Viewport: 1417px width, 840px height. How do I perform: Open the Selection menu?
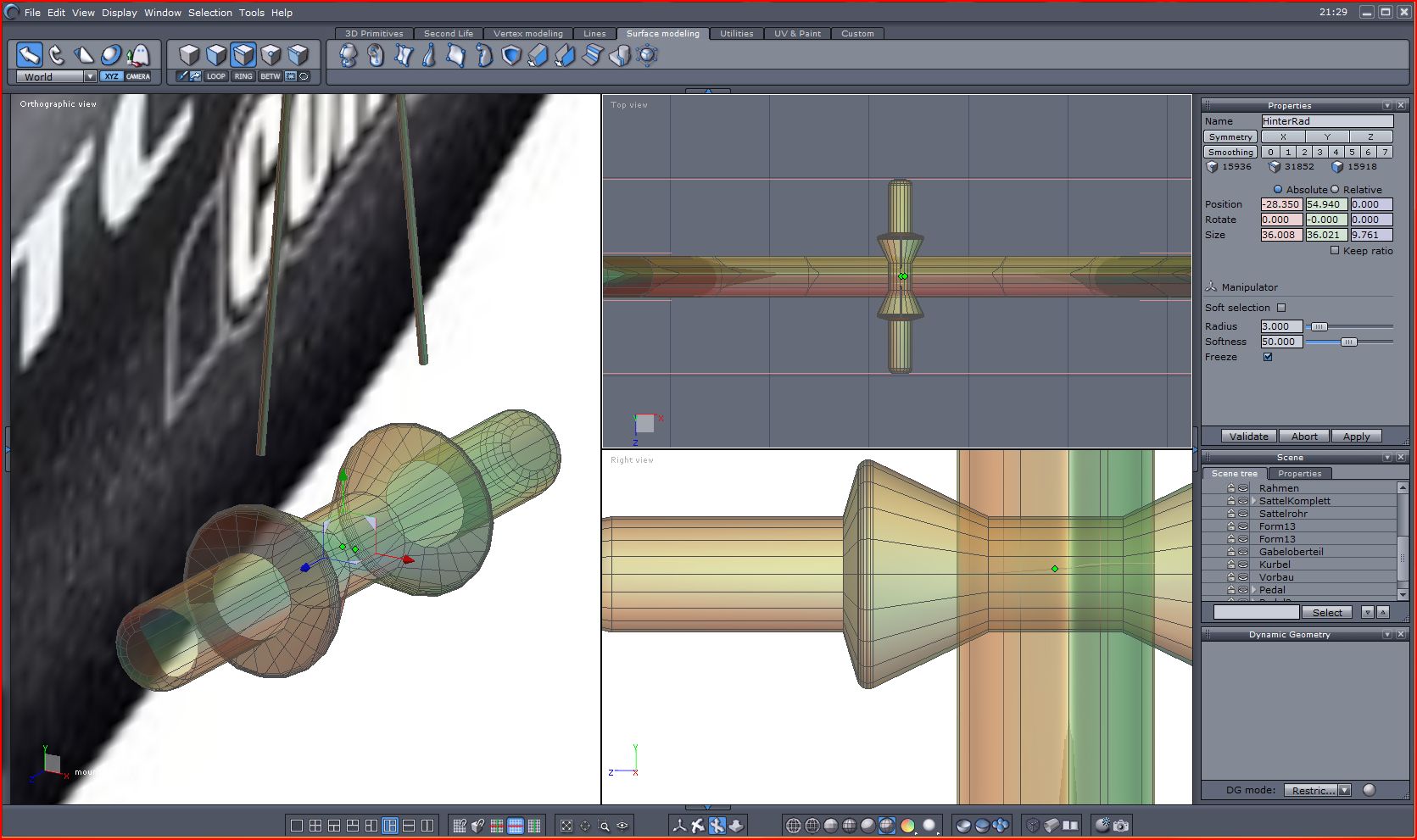pos(209,13)
